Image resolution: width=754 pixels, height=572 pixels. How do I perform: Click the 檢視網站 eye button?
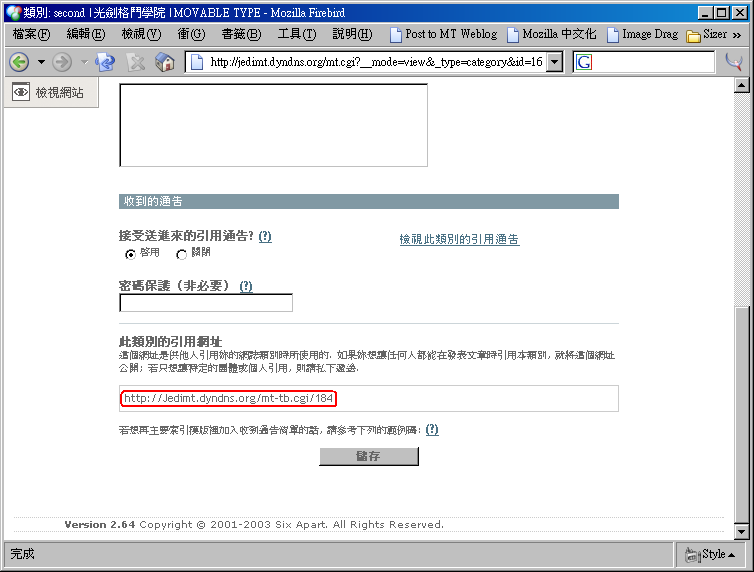coord(51,92)
